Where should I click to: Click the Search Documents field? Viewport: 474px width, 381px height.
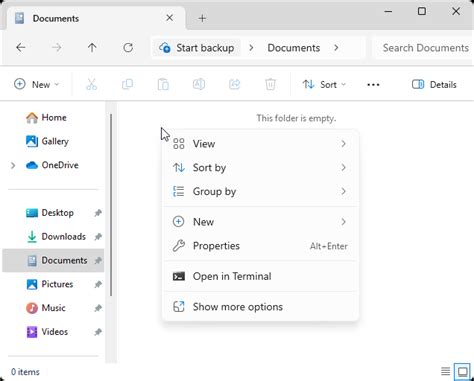click(423, 48)
